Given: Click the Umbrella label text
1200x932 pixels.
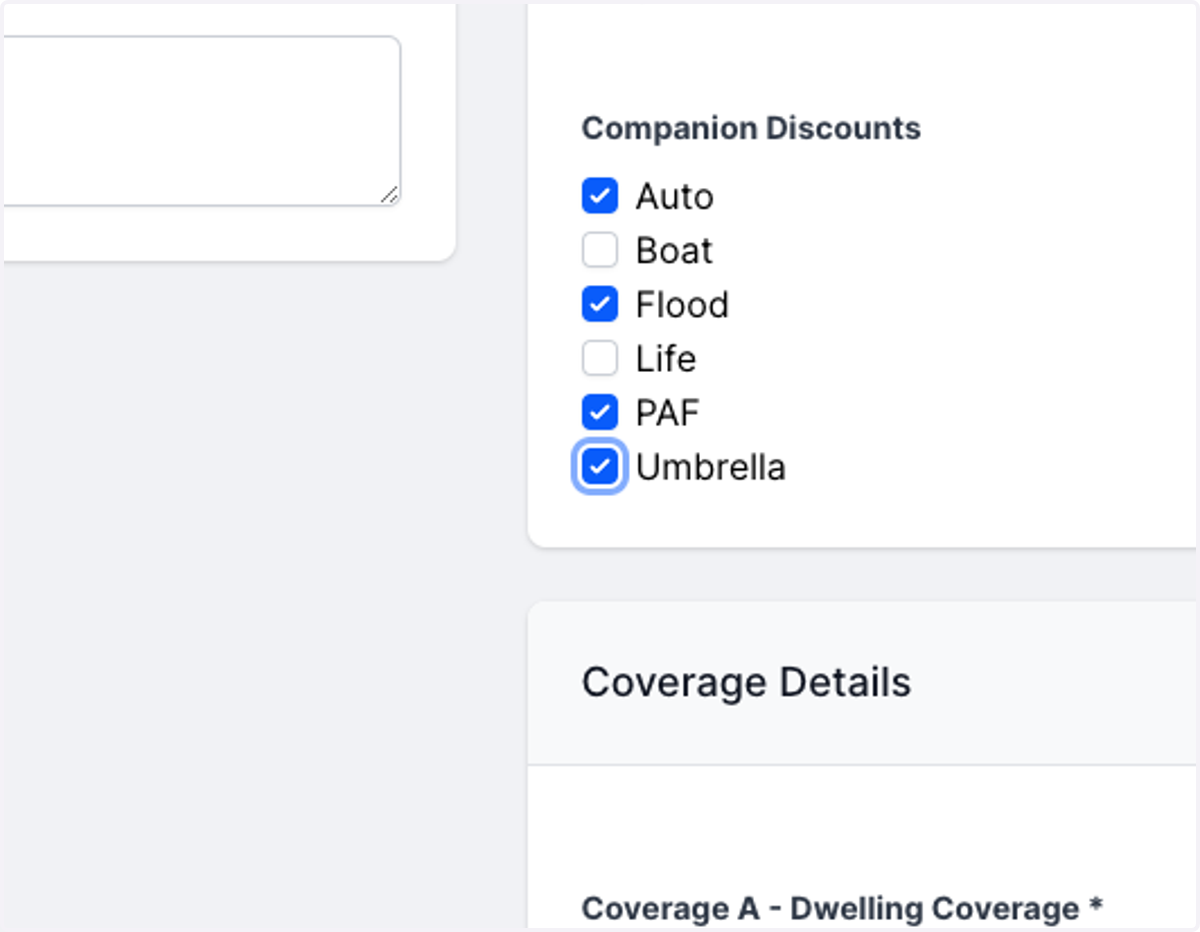Looking at the screenshot, I should pos(711,466).
